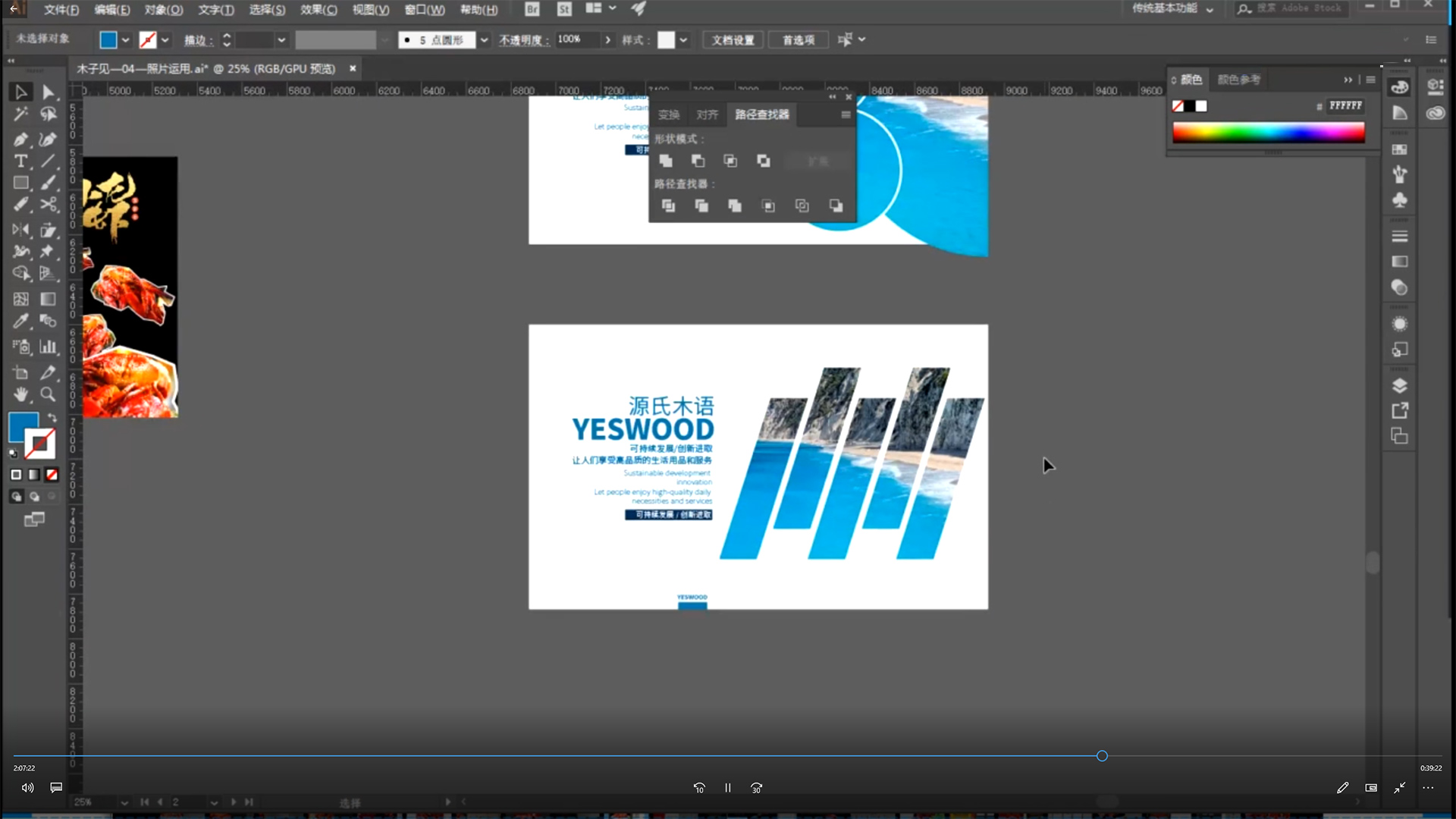The image size is (1456, 819).
Task: Open the 样式 style dropdown
Action: [683, 40]
